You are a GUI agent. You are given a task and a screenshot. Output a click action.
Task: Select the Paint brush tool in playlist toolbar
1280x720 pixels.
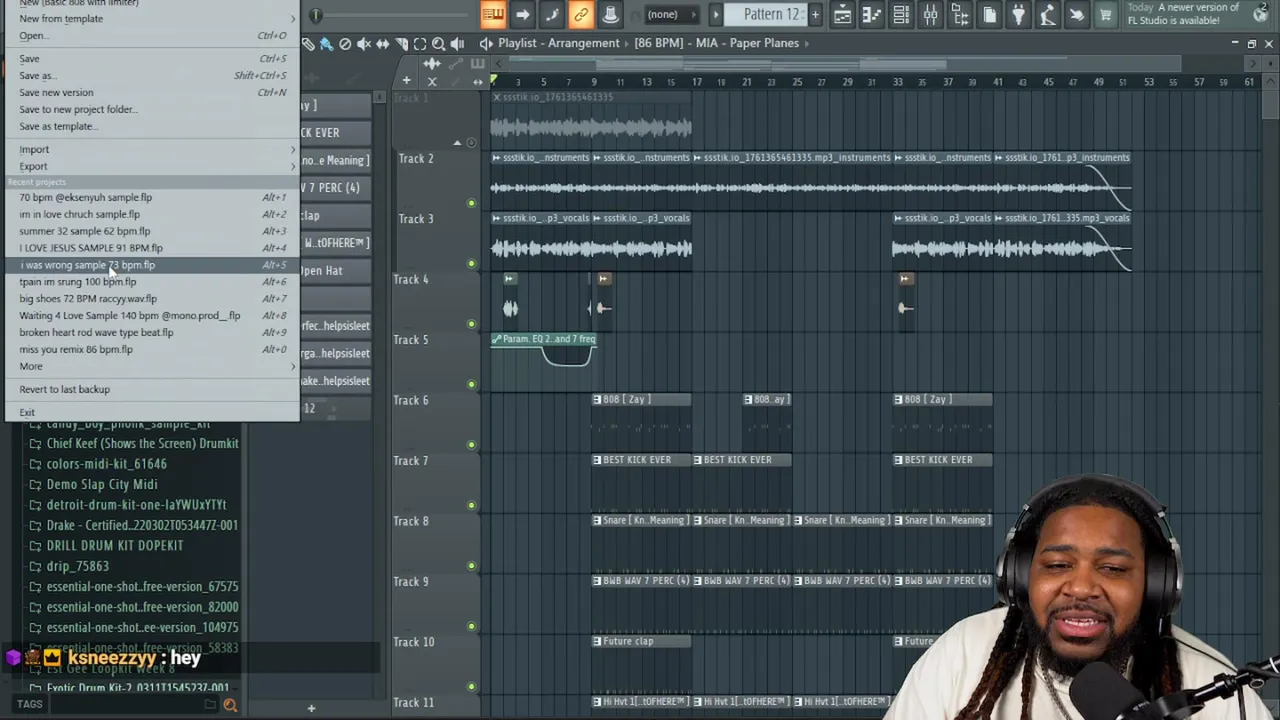click(x=326, y=44)
